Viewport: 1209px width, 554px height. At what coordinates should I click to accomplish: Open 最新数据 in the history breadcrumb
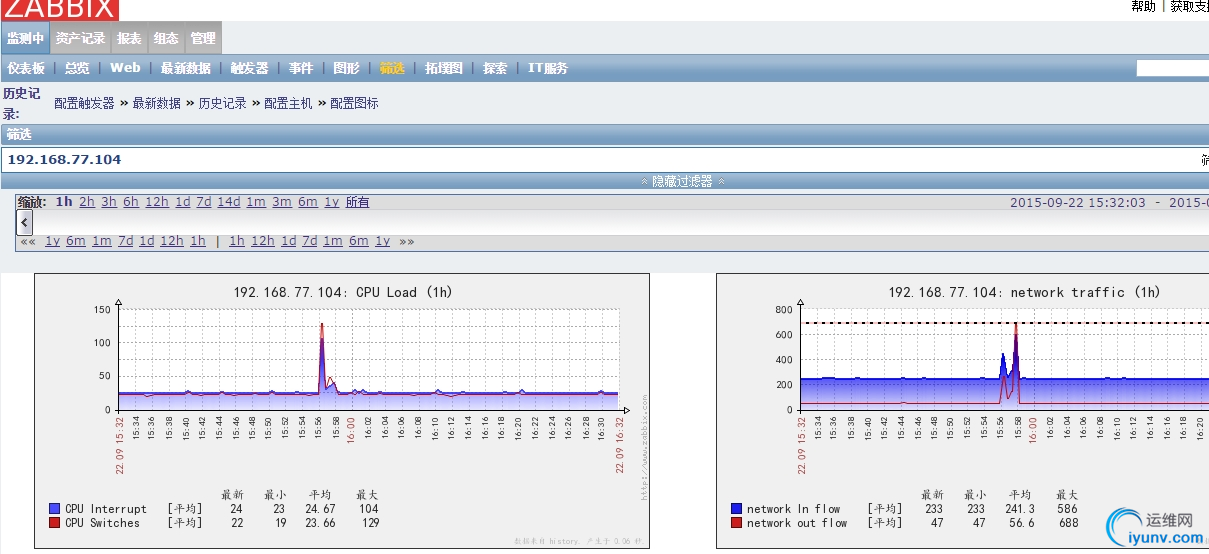pos(156,103)
